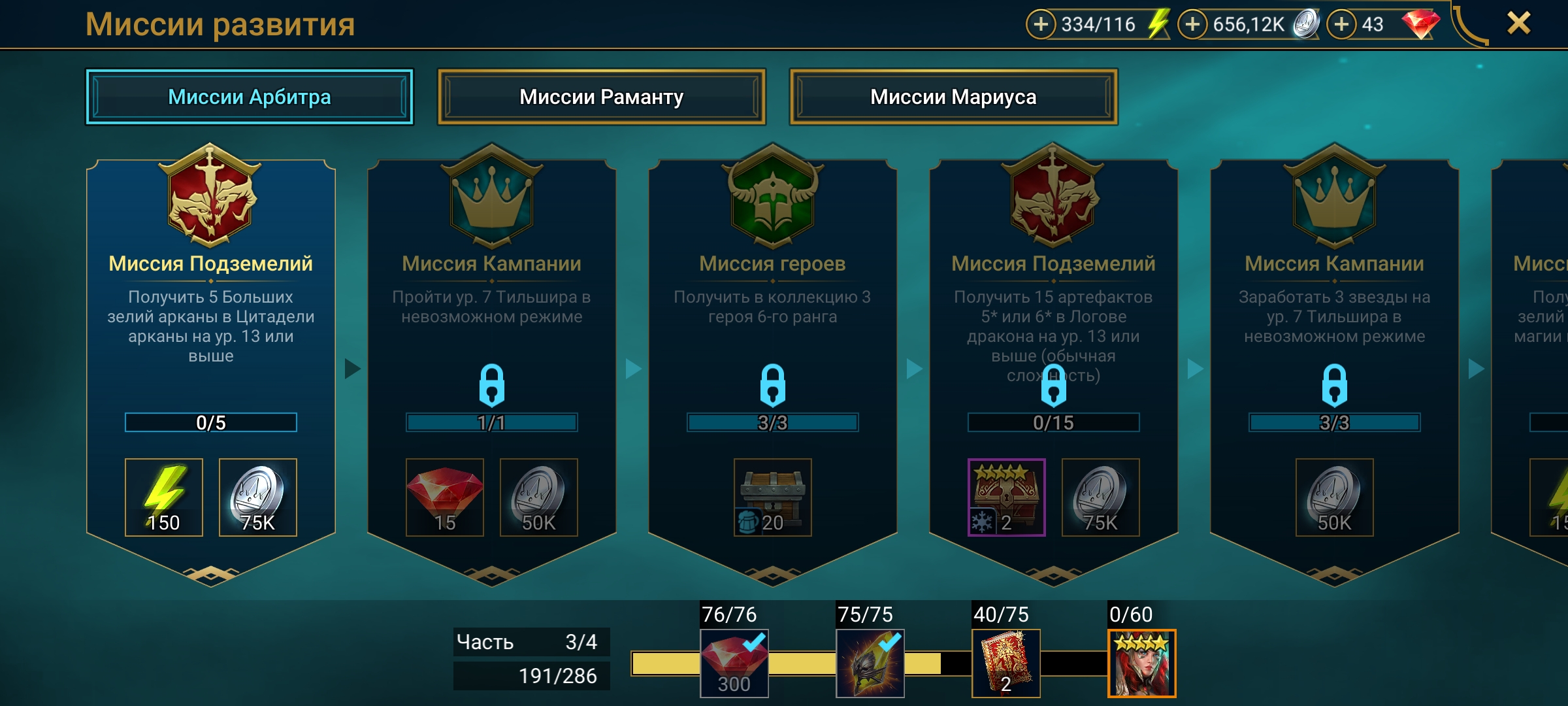1568x706 pixels.
Task: Tap the 15 gems reward icon
Action: 445,497
